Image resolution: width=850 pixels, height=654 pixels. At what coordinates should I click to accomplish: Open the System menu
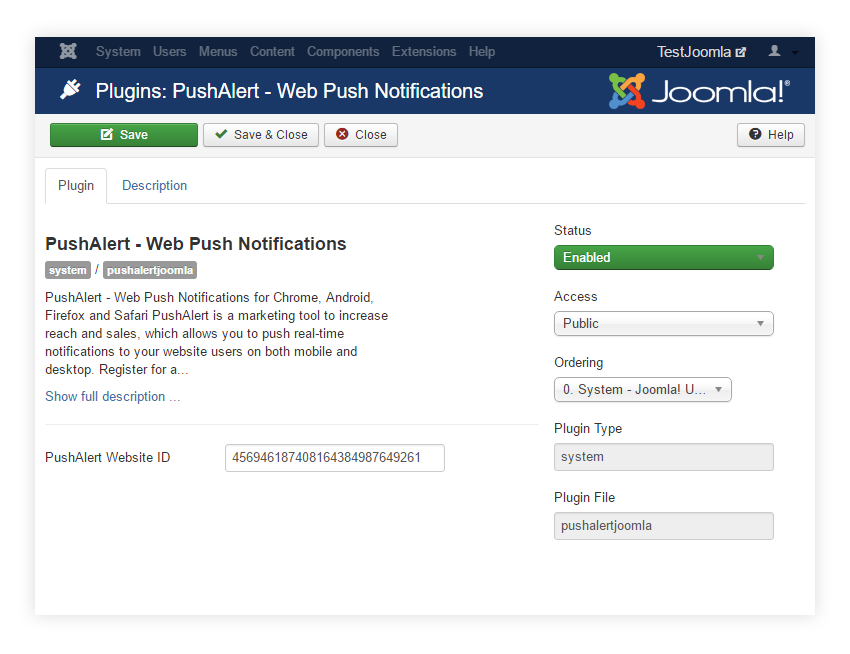118,52
